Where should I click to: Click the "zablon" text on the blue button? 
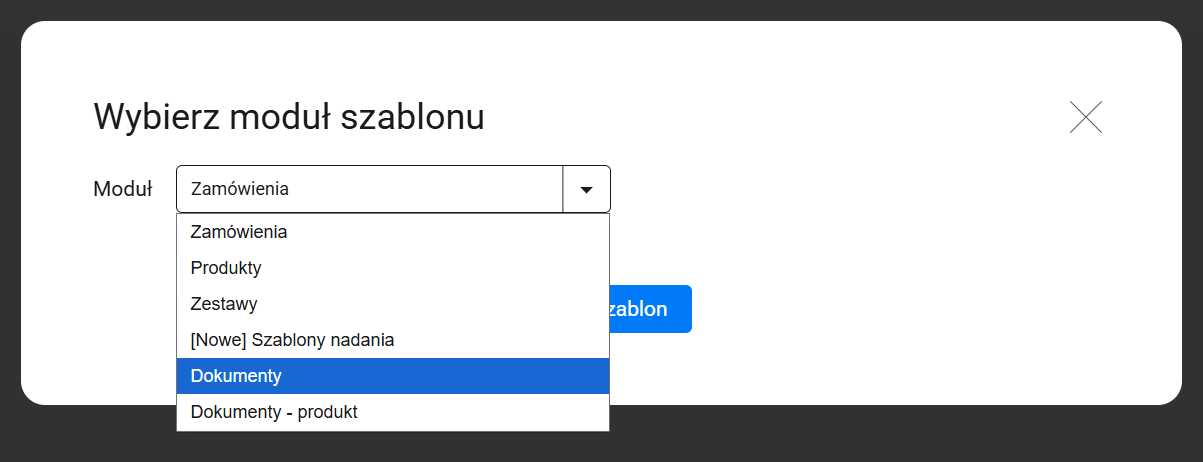point(640,309)
